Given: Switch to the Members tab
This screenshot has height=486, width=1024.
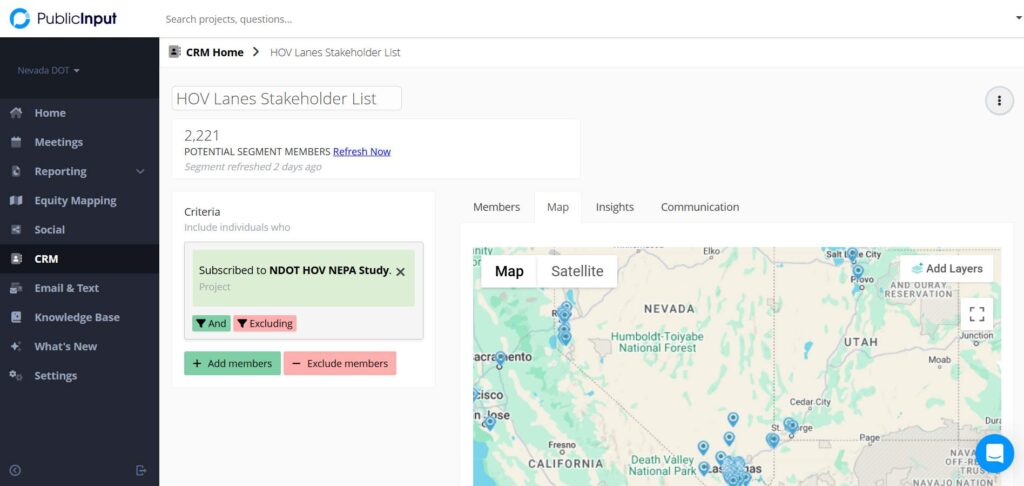Looking at the screenshot, I should [496, 207].
